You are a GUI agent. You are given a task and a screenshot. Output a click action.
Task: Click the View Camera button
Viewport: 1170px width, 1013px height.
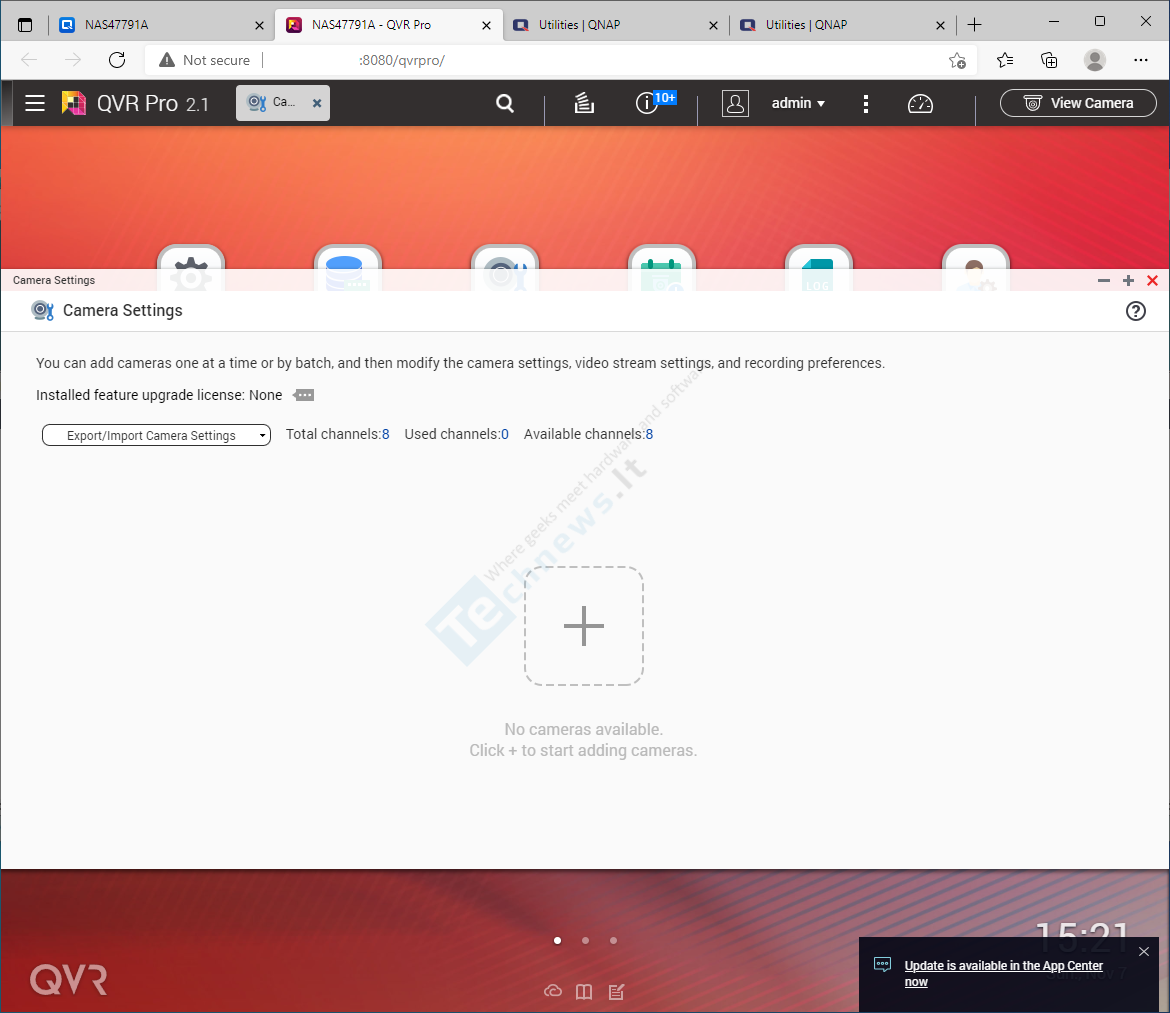pyautogui.click(x=1078, y=103)
